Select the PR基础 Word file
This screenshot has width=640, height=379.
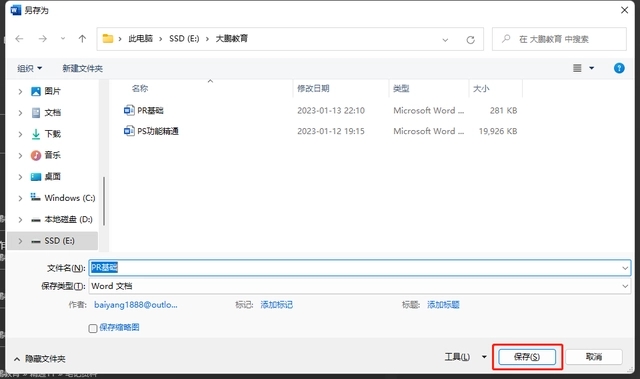(150, 110)
